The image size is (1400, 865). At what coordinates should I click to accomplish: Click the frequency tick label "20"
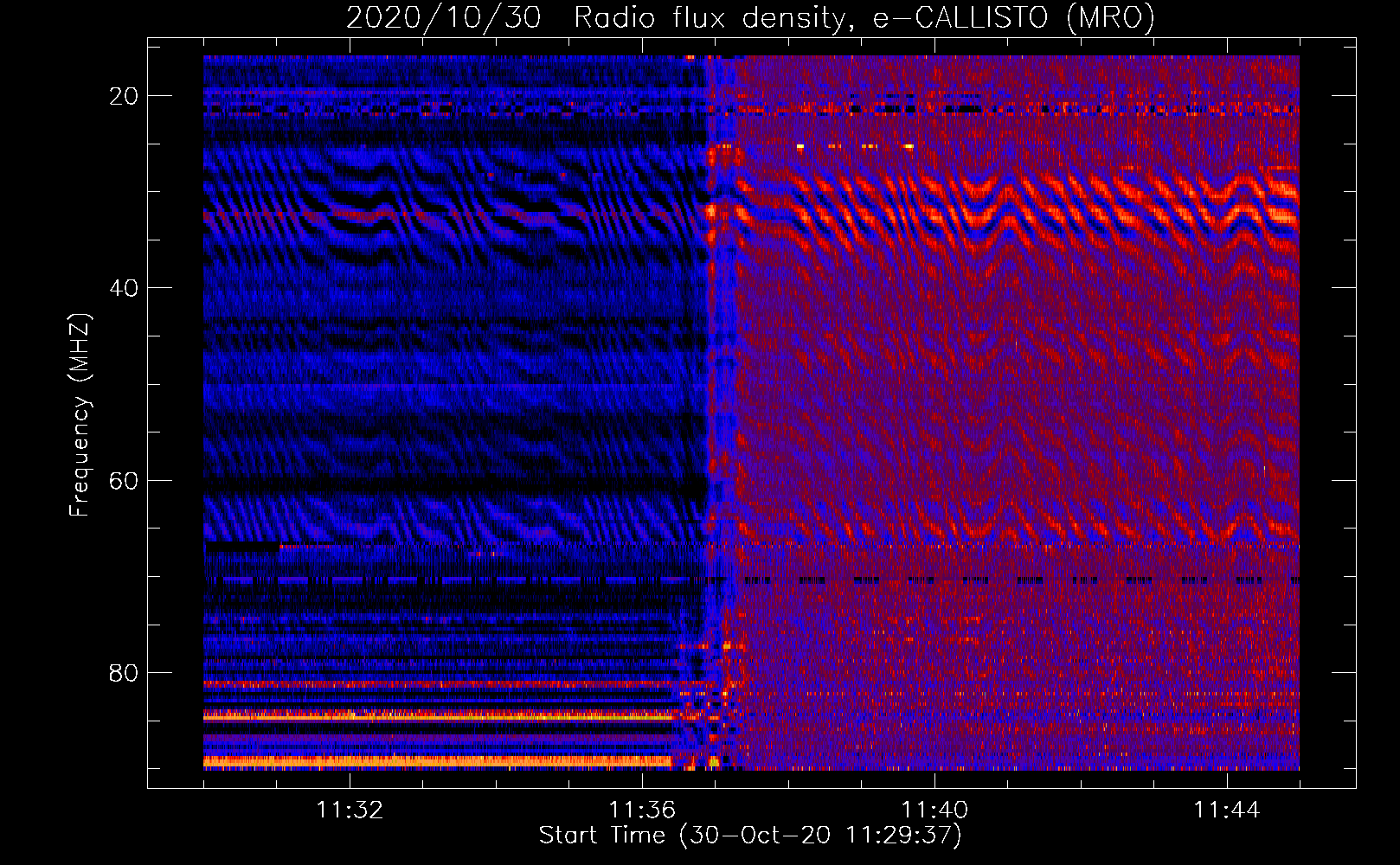125,96
